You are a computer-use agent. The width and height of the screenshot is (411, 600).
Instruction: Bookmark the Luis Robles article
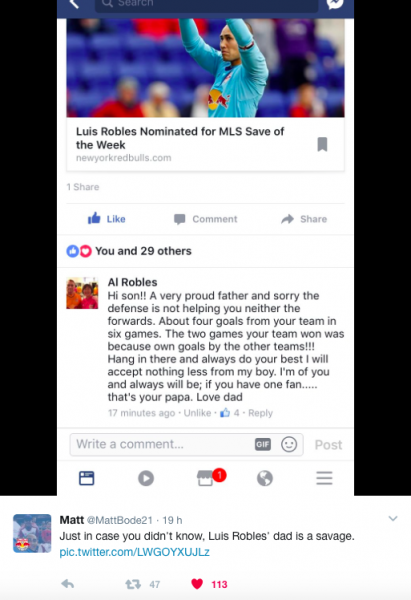[x=322, y=144]
